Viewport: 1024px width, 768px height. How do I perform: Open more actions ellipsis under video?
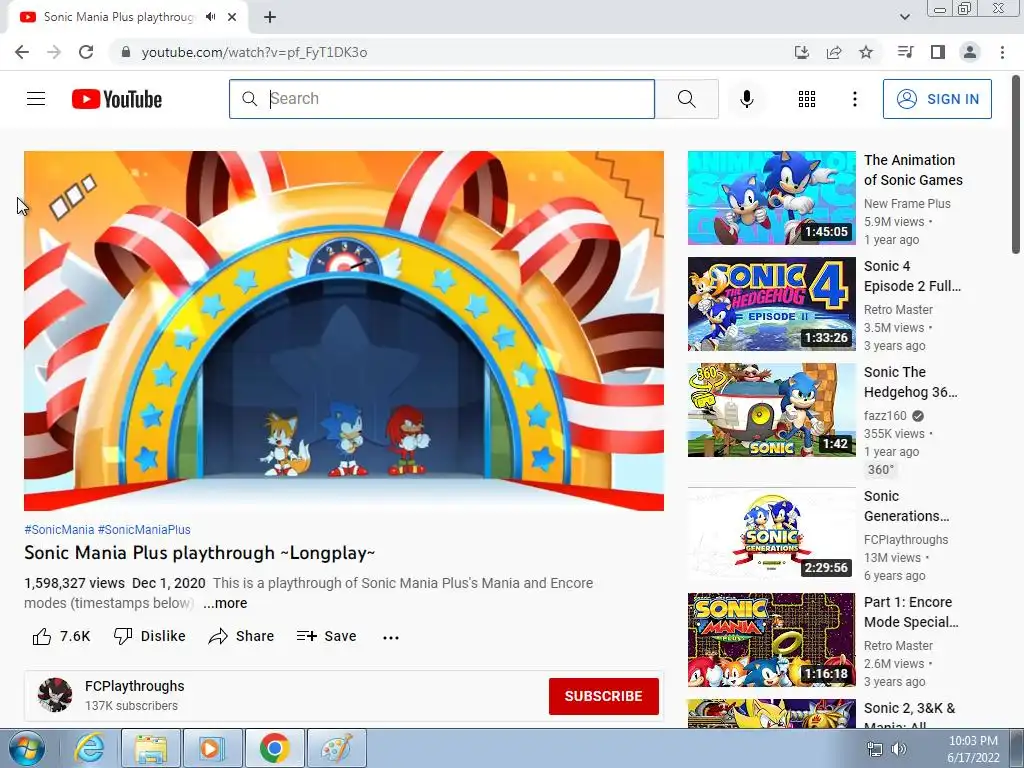tap(391, 637)
